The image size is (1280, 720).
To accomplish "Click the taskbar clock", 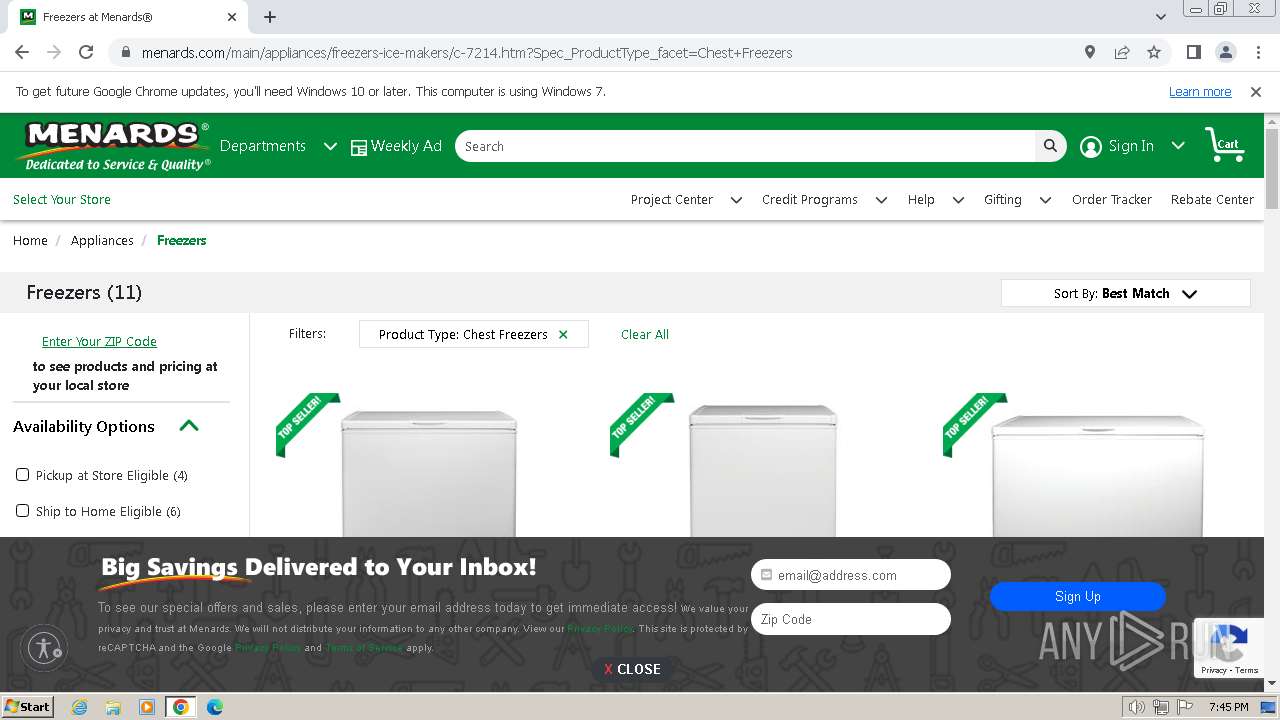I will coord(1228,707).
